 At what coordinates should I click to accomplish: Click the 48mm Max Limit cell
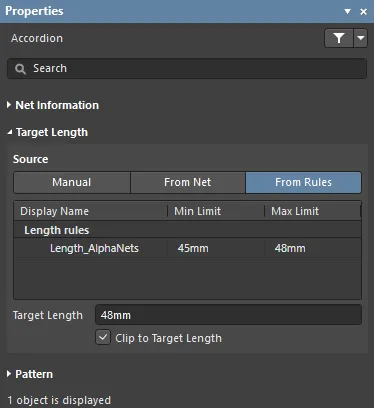point(290,248)
